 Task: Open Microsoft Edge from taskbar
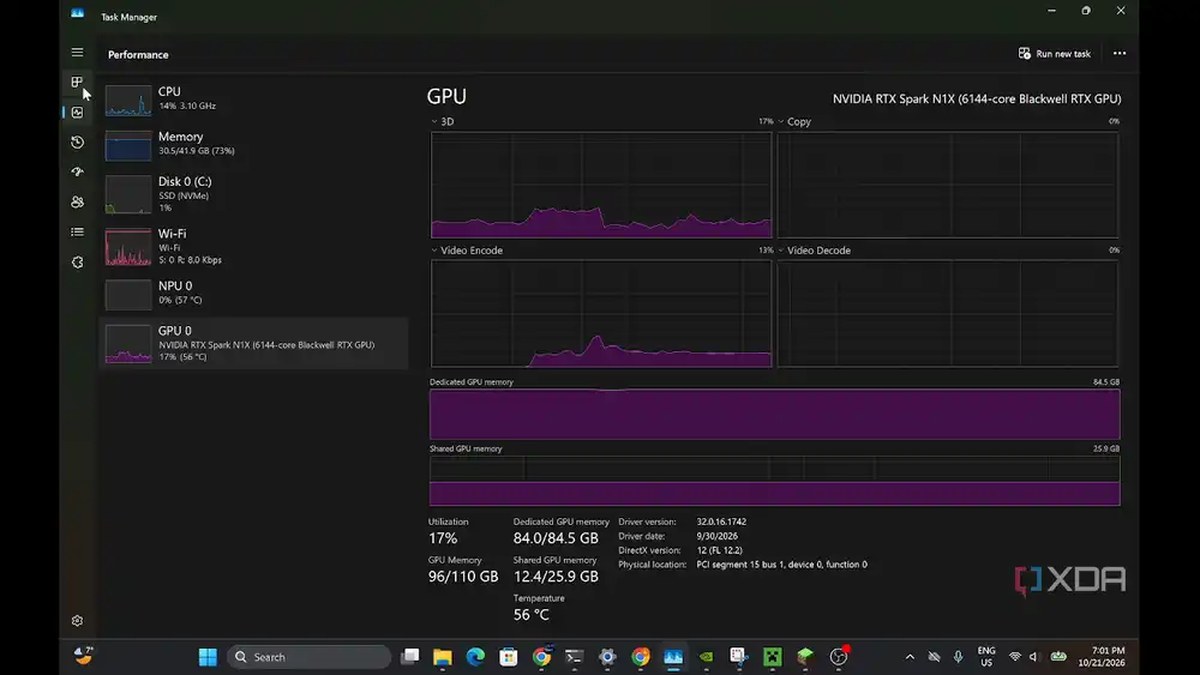tap(476, 657)
